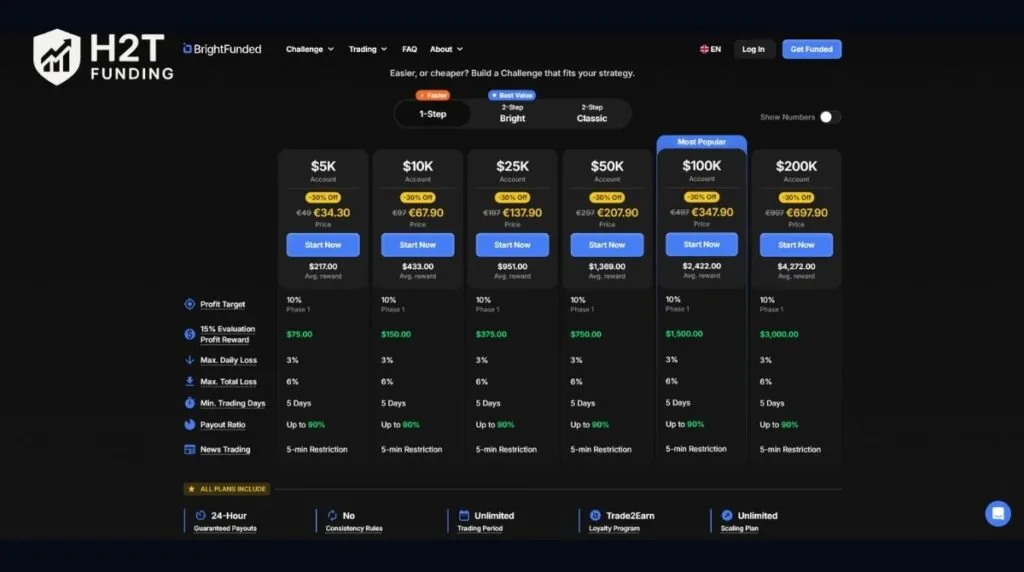Screen dimensions: 1024x572
Task: Click the Profit Target icon
Action: 189,304
